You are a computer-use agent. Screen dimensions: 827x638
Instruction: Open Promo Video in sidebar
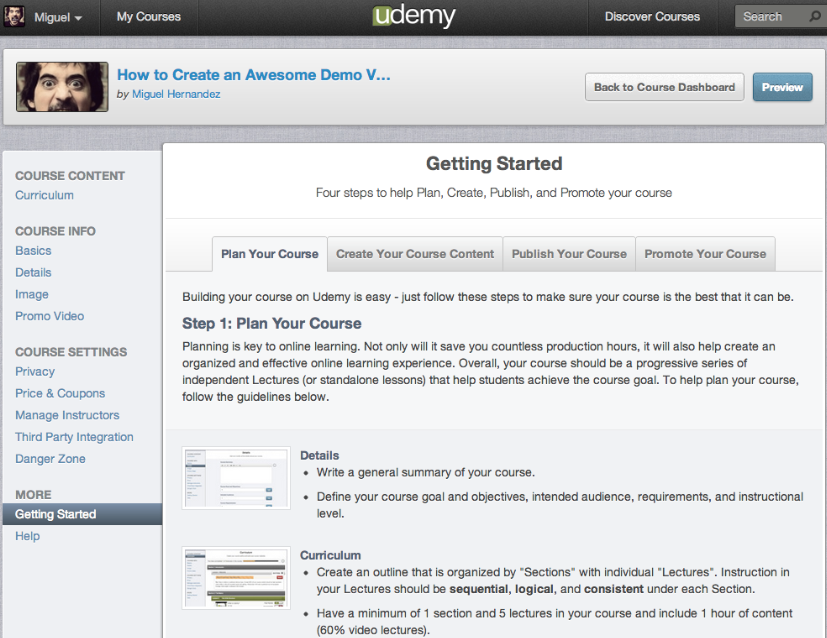click(x=50, y=316)
